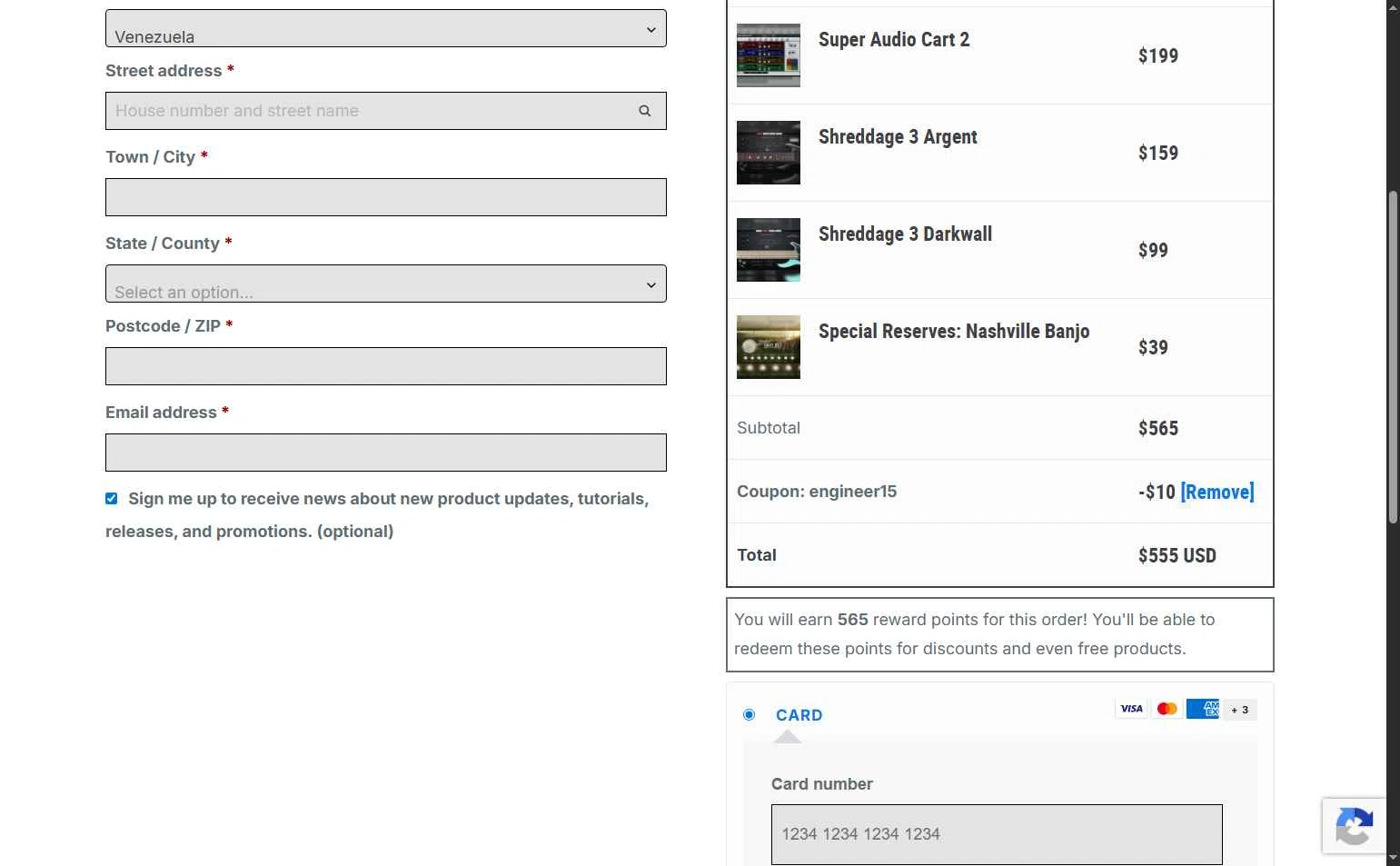Click the Visa card icon
Viewport: 1400px width, 866px height.
[x=1131, y=709]
